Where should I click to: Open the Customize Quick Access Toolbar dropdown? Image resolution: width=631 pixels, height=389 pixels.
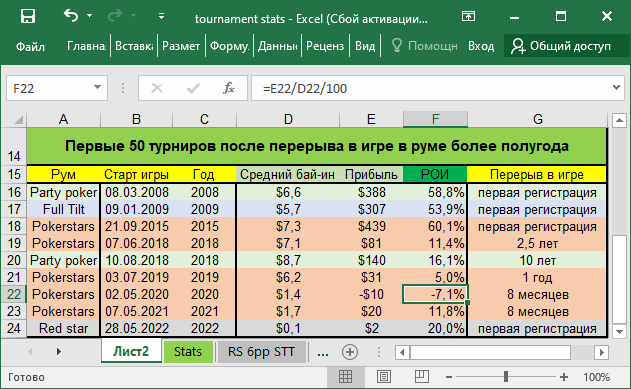pyautogui.click(x=161, y=16)
